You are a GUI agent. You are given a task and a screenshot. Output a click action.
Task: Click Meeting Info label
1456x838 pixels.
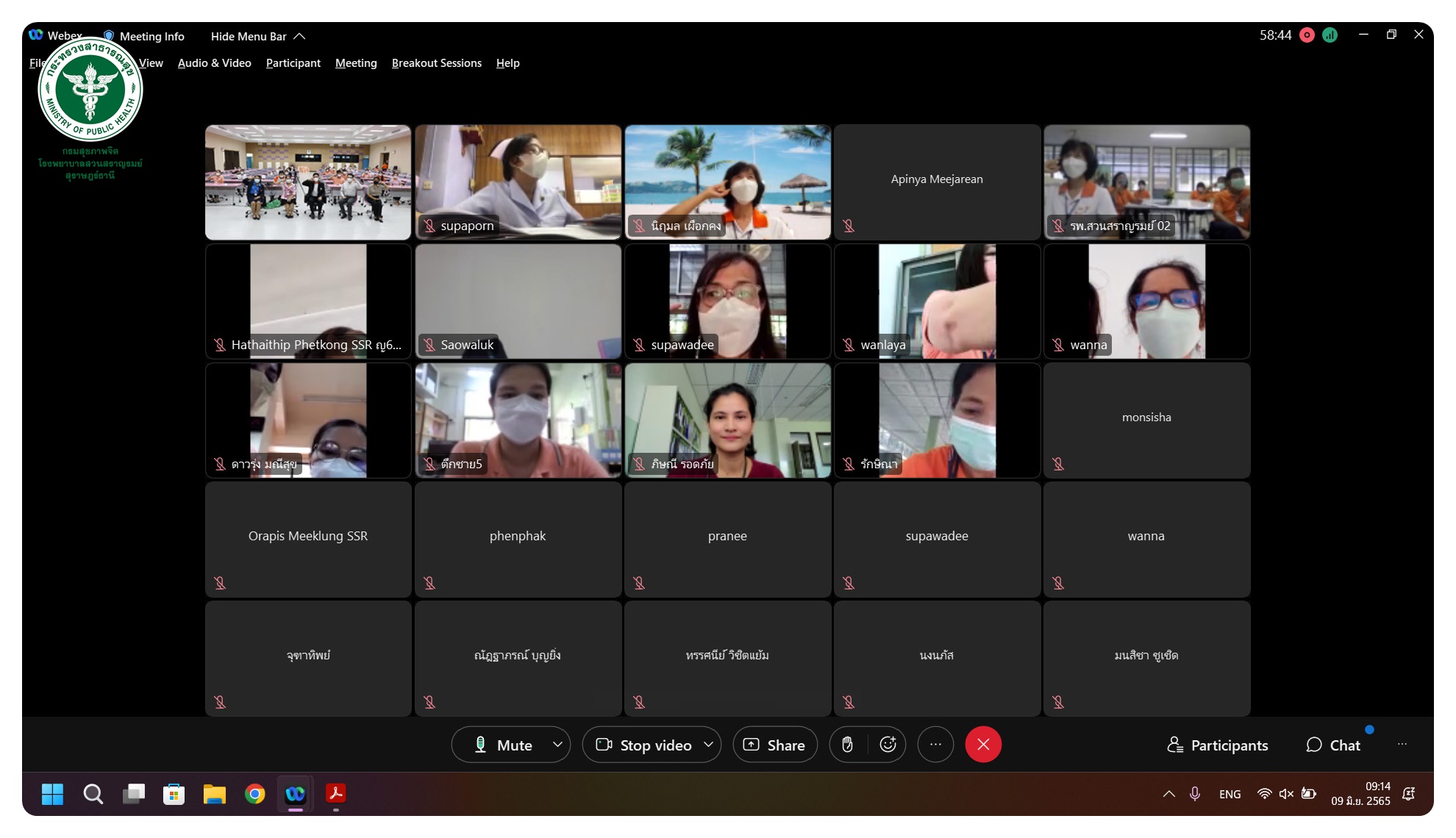click(x=151, y=36)
